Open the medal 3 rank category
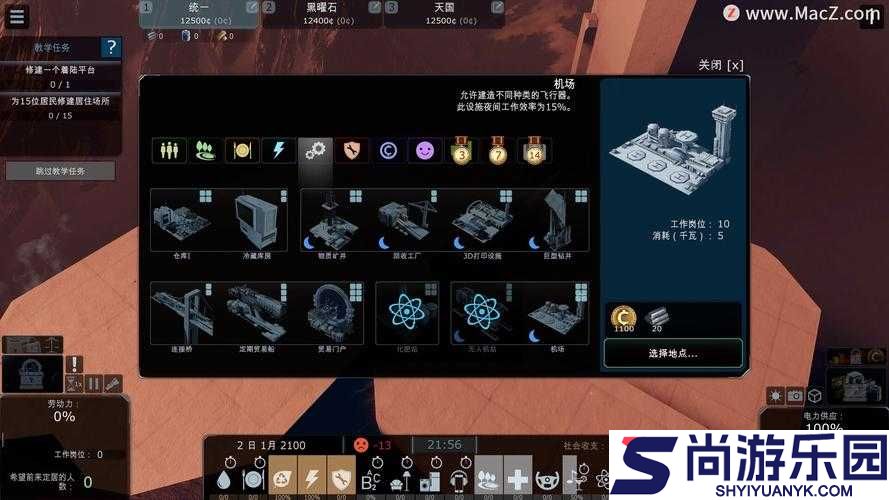The image size is (889, 500). pos(462,151)
